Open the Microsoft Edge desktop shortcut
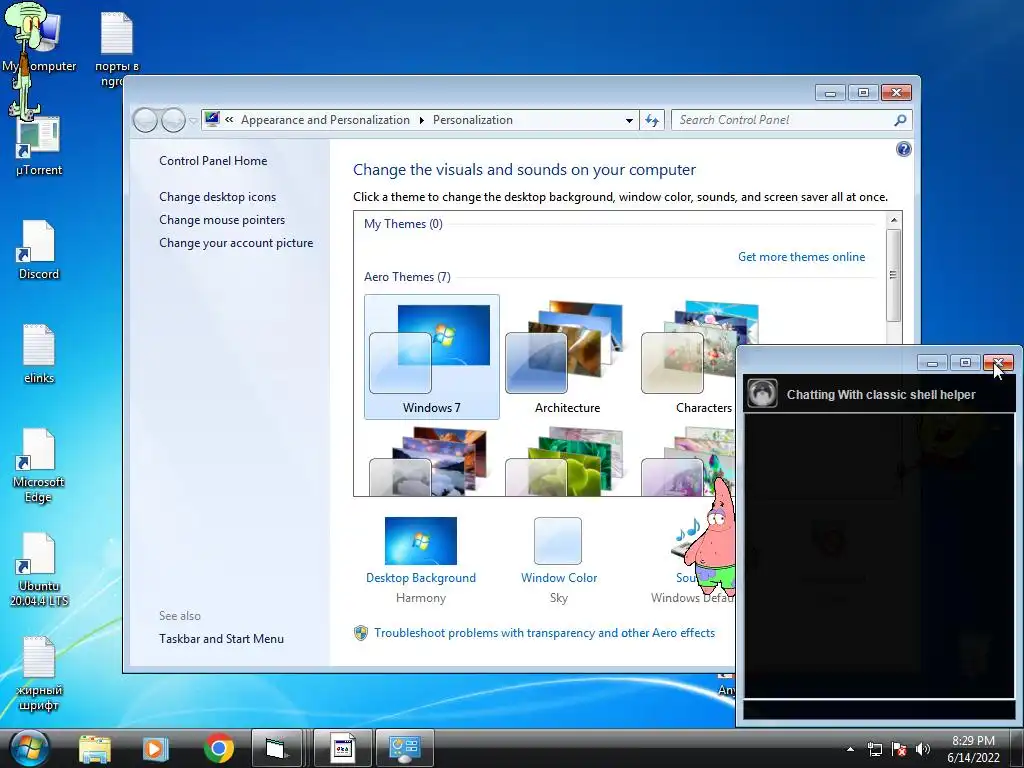This screenshot has height=768, width=1024. (x=39, y=466)
